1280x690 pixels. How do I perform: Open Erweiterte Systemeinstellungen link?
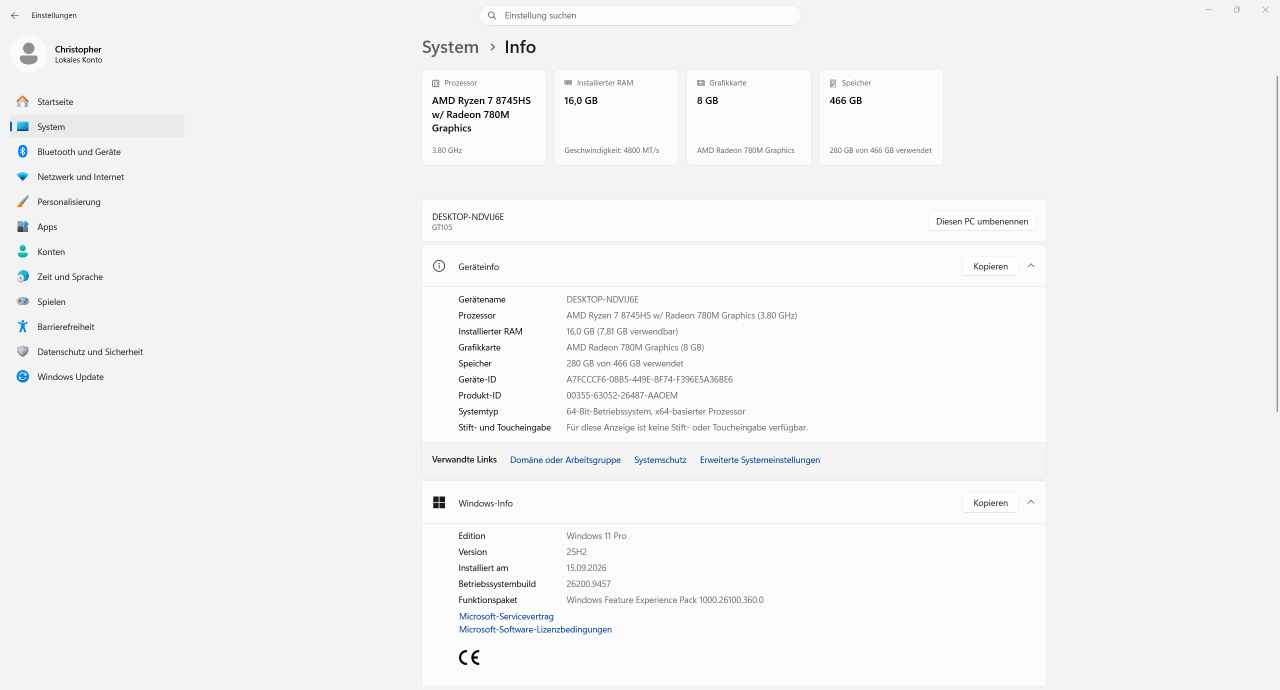[760, 460]
